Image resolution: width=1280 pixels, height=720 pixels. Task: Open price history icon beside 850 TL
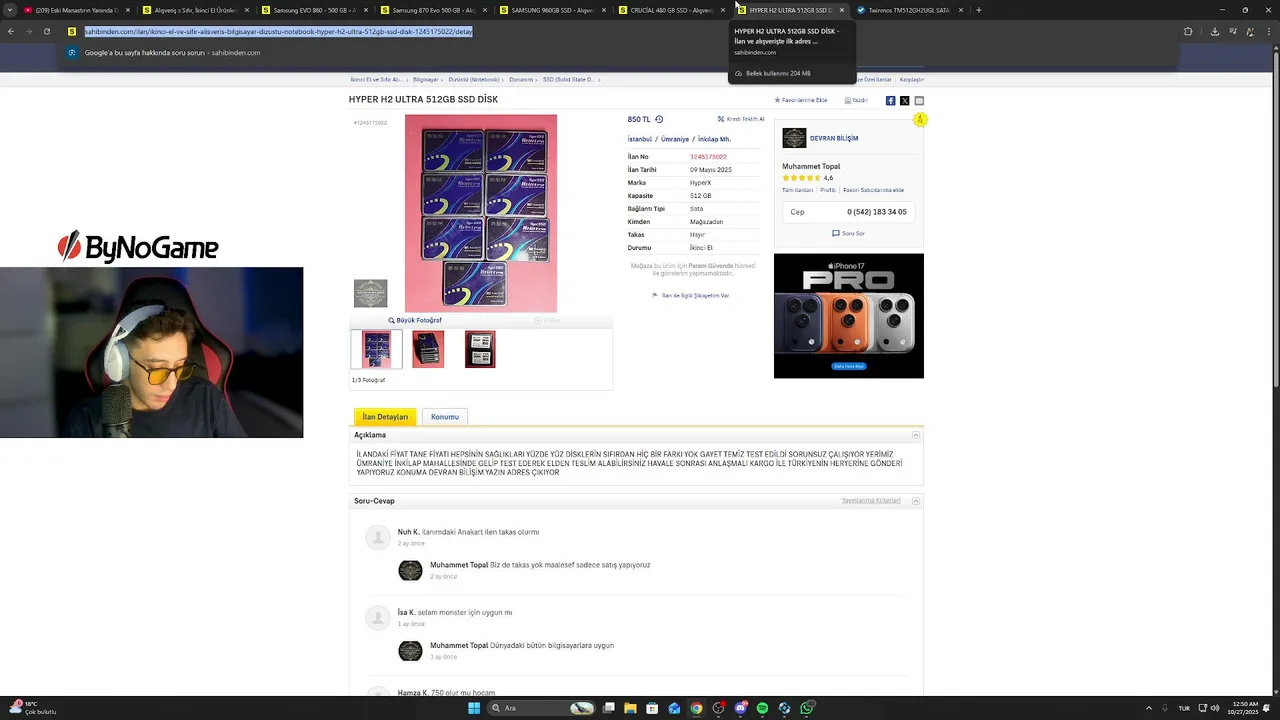pos(659,119)
